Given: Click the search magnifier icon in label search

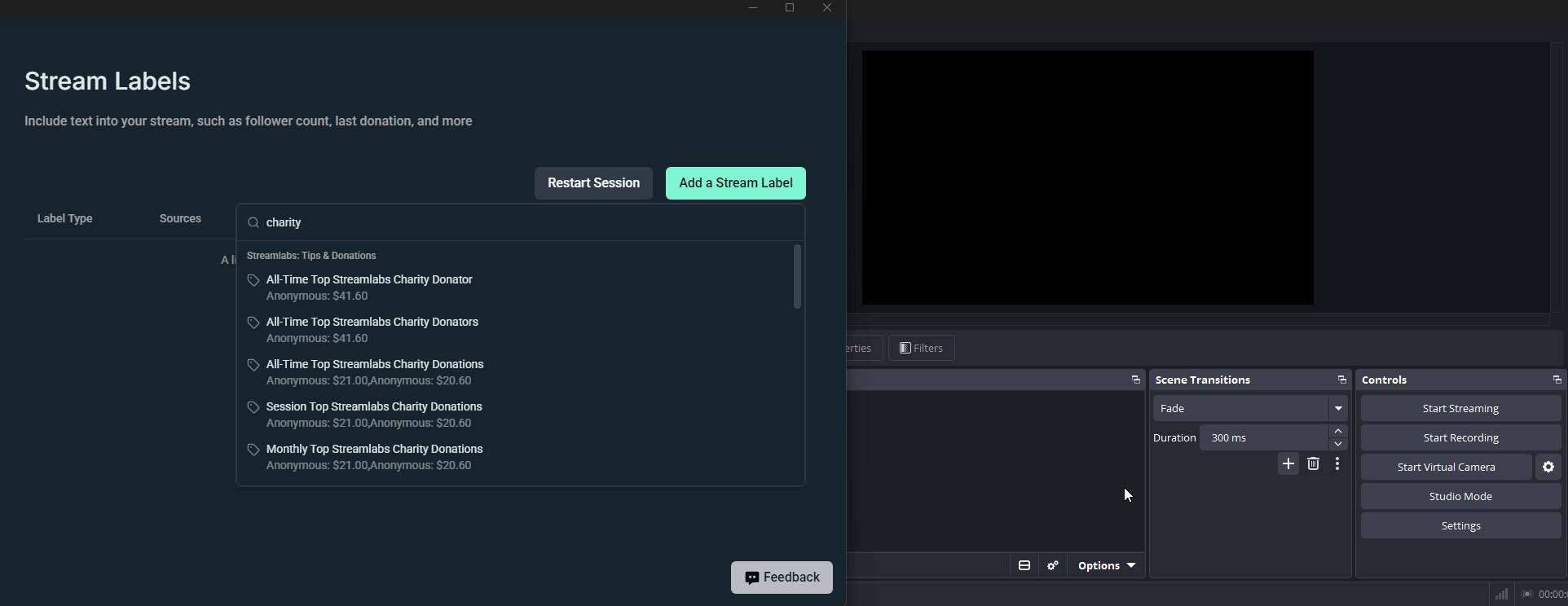Looking at the screenshot, I should [253, 222].
